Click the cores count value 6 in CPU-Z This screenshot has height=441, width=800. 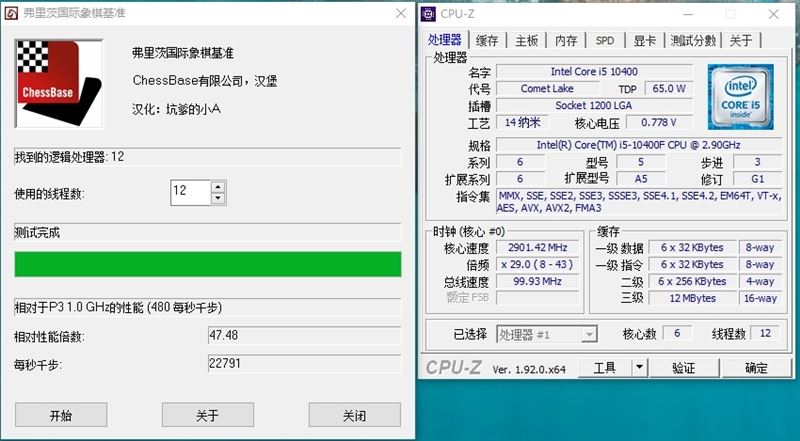(x=677, y=333)
